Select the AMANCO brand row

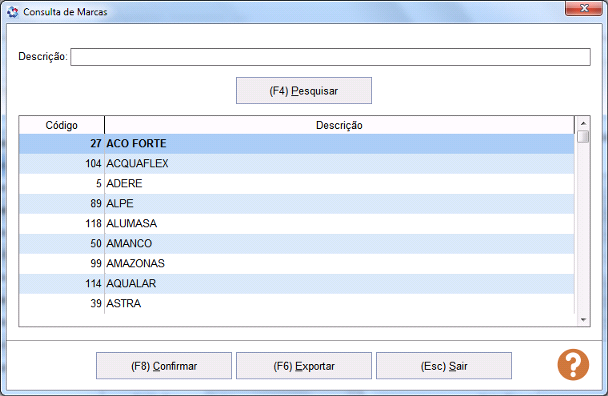[297, 244]
